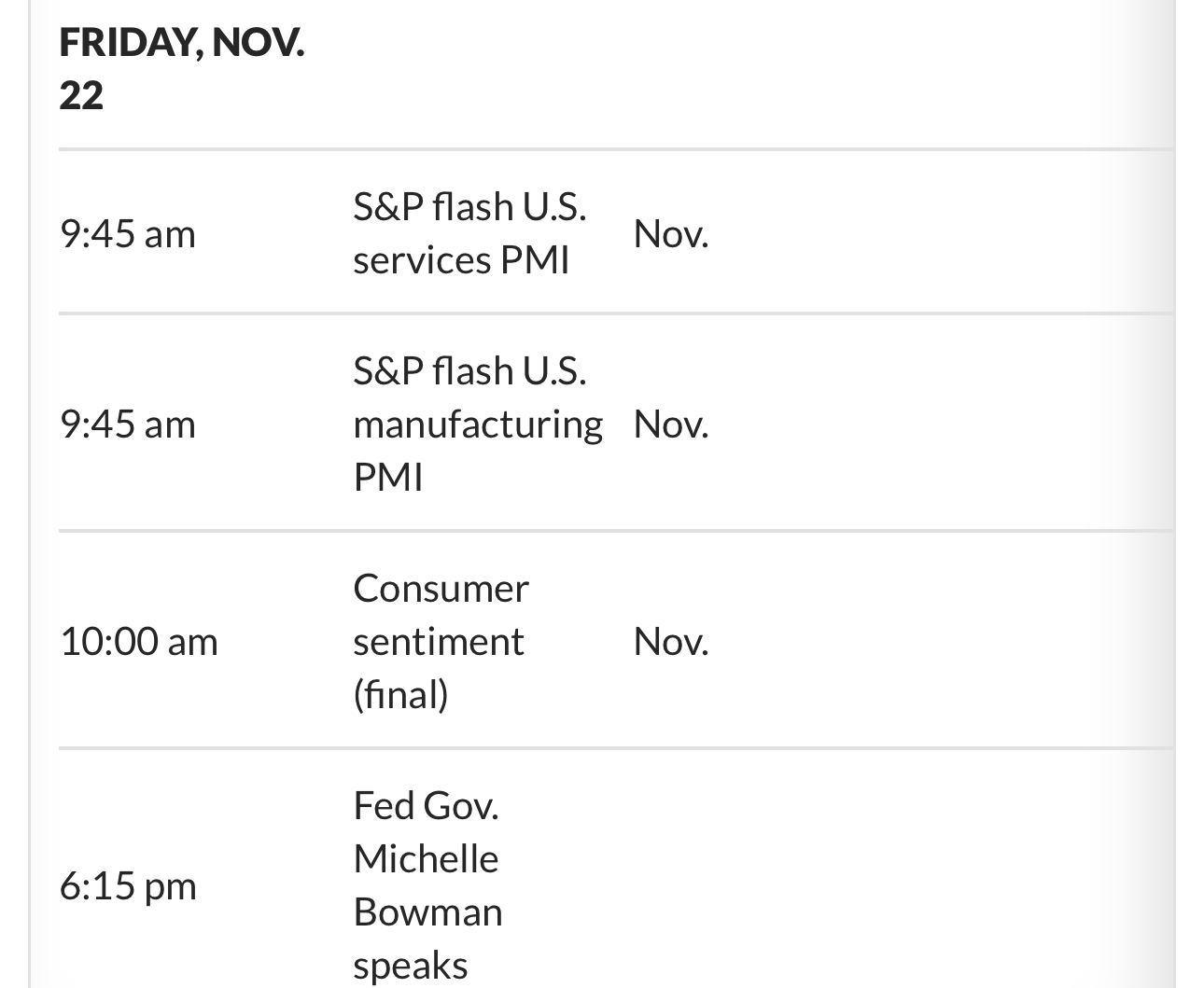Click the word PMI under manufacturing

(x=388, y=478)
